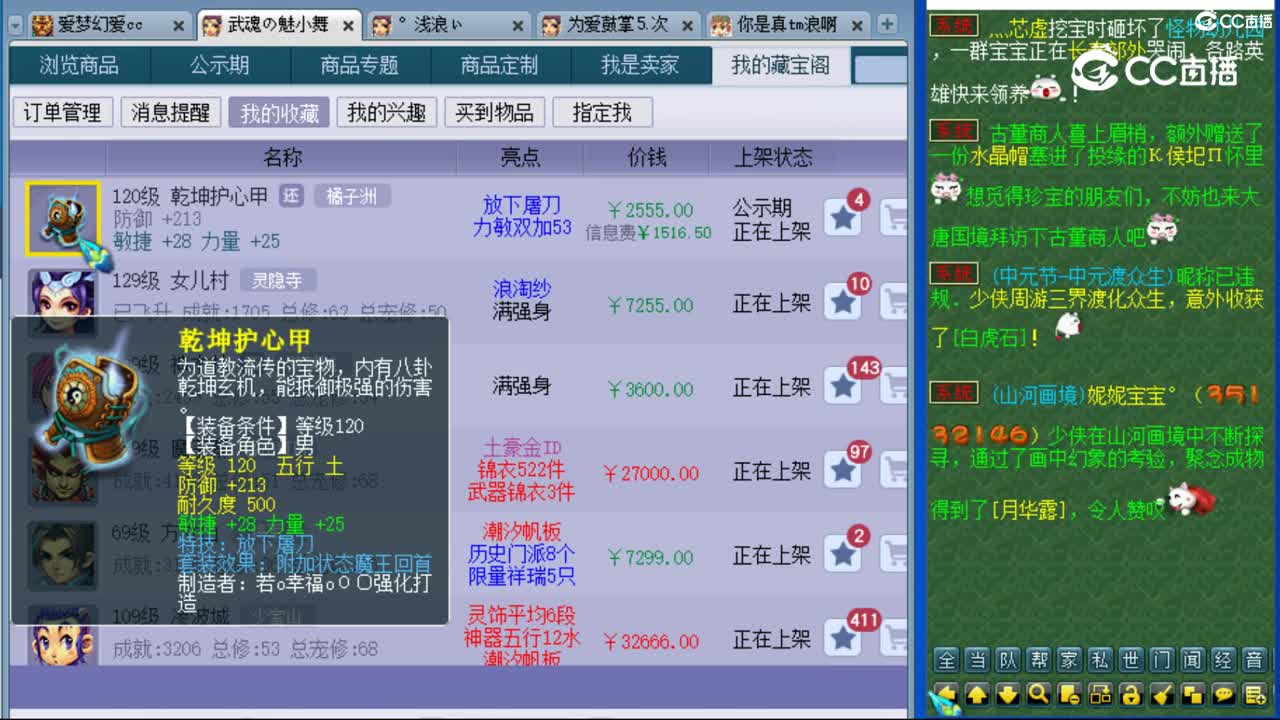Close the 你是真tm浪啊 tab
1280x720 pixels.
click(x=858, y=26)
